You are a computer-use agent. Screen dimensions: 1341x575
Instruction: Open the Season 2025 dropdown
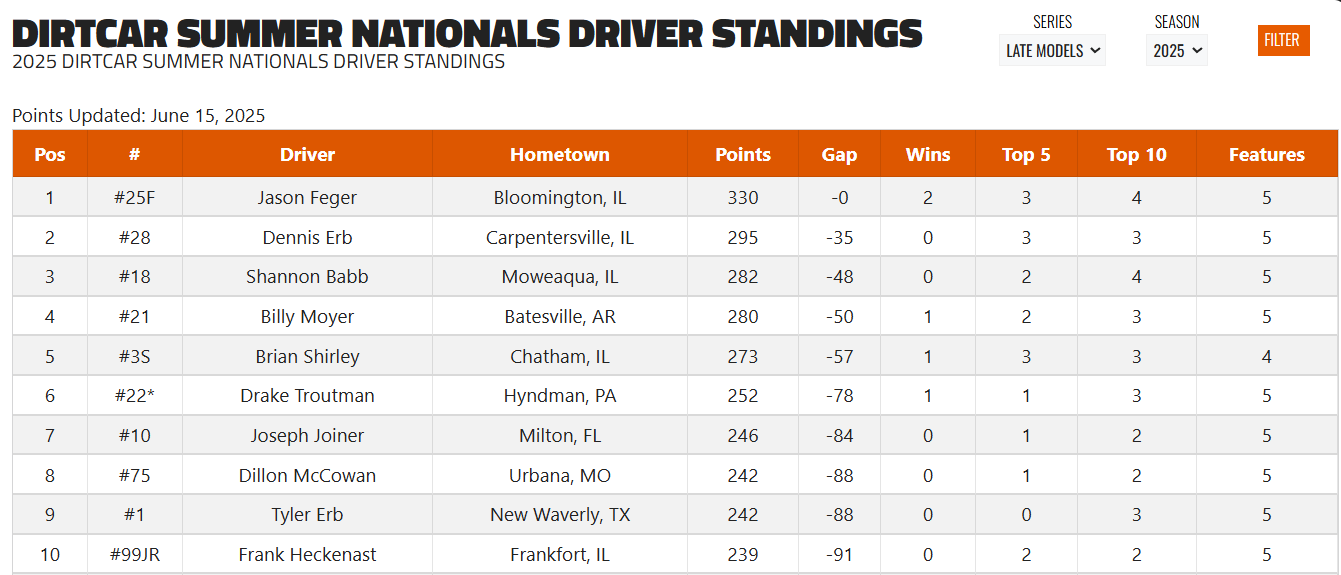1177,50
